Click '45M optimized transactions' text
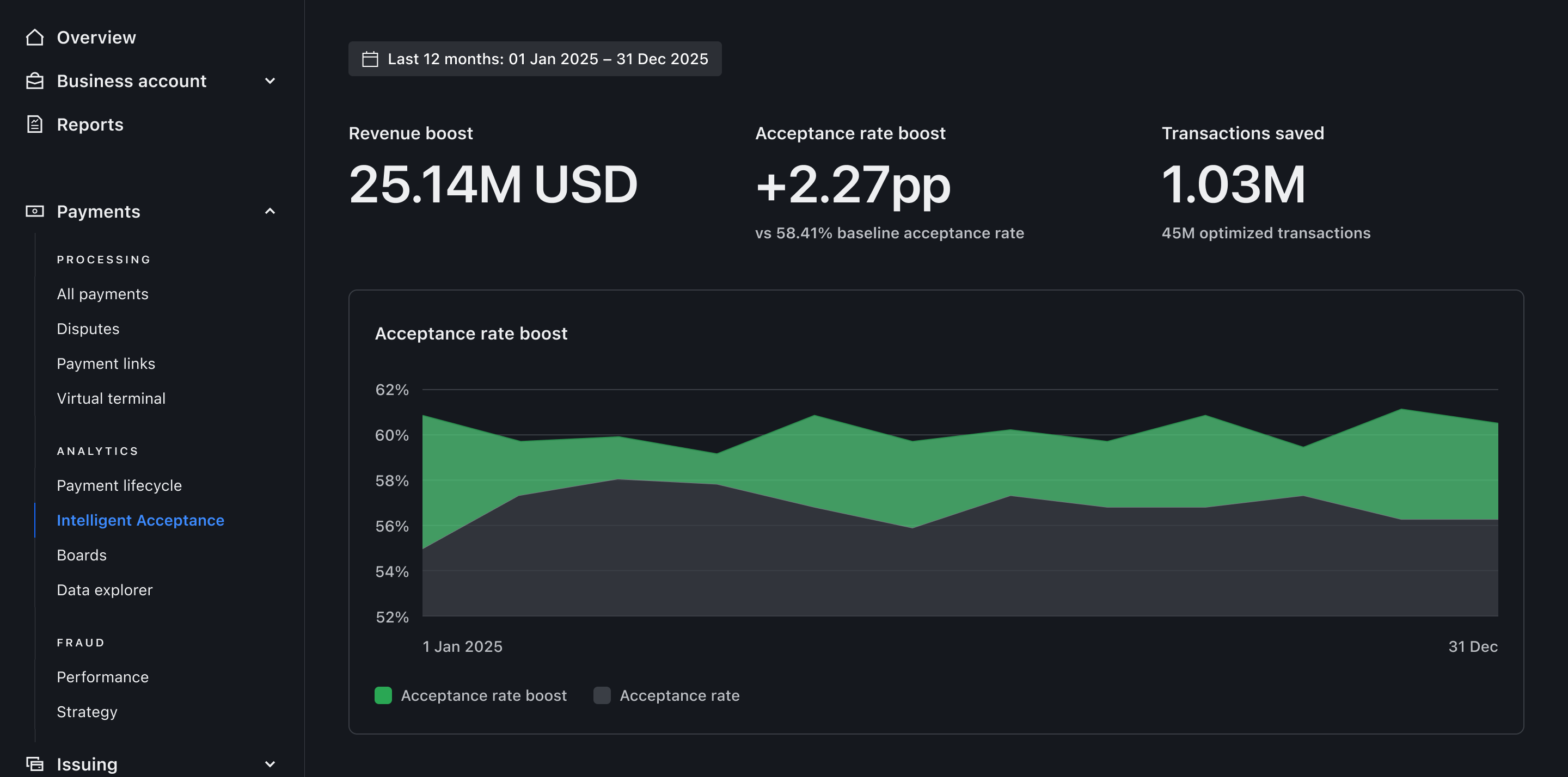 point(1266,233)
